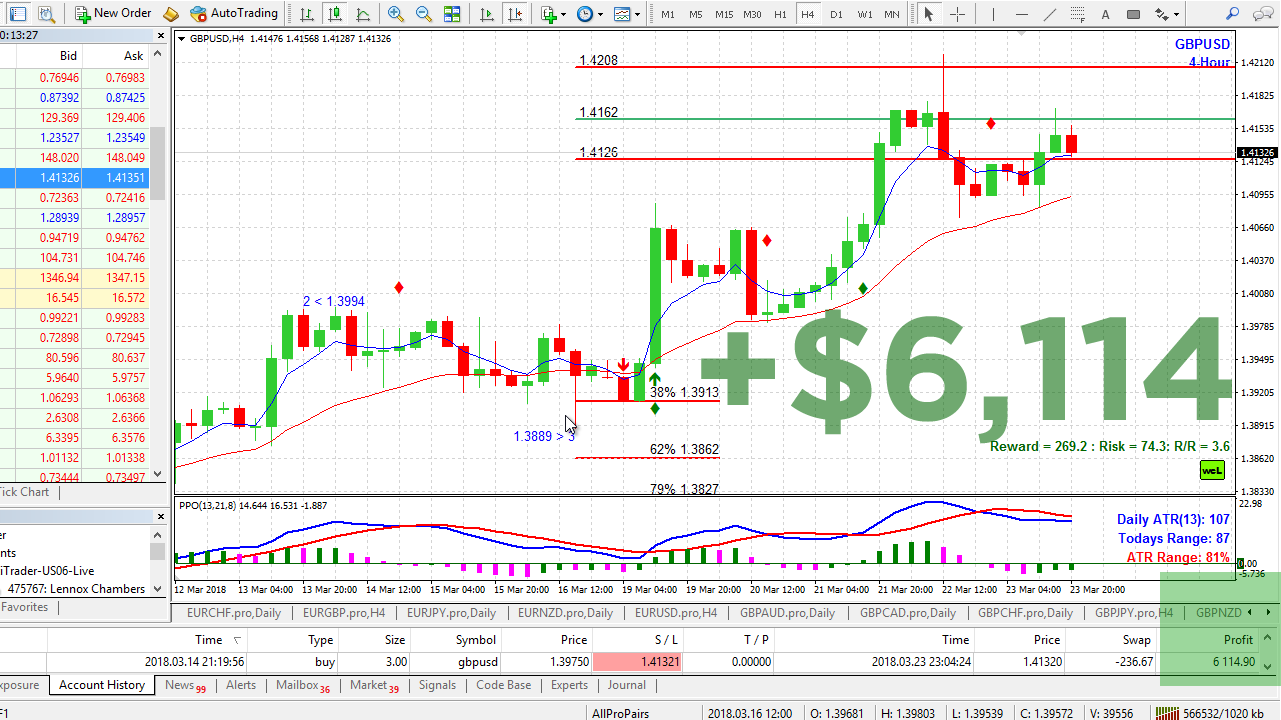Switch to the Experts terminal tab
Viewport: 1281px width, 720px height.
570,685
